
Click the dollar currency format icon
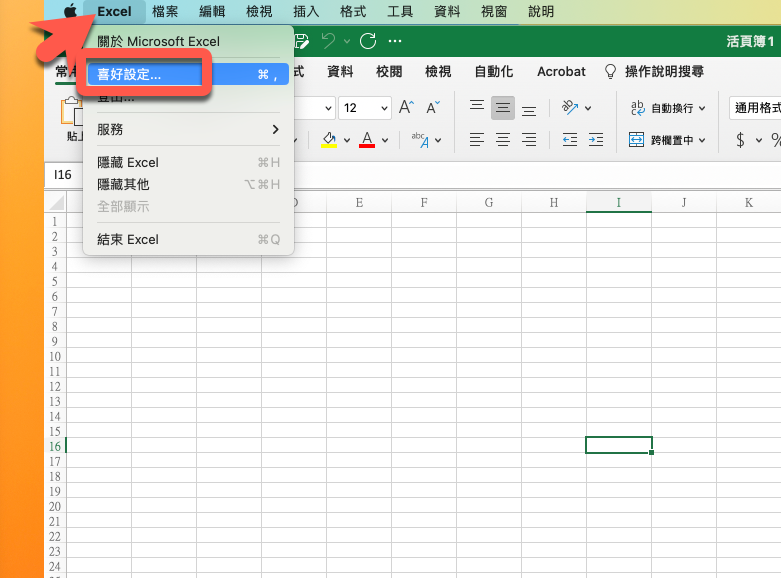[741, 140]
